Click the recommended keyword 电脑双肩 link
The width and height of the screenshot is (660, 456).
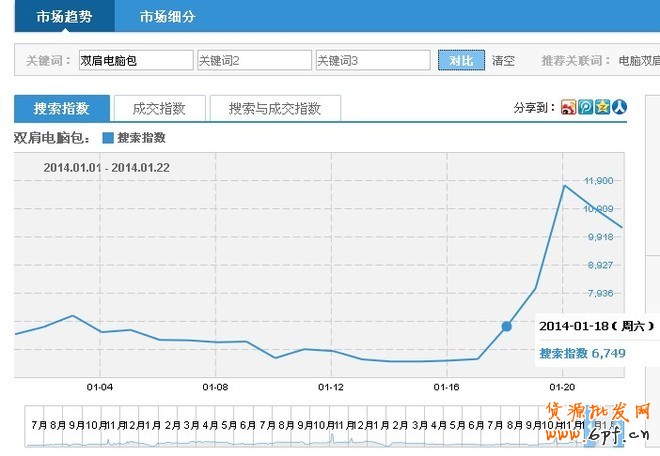[x=639, y=61]
